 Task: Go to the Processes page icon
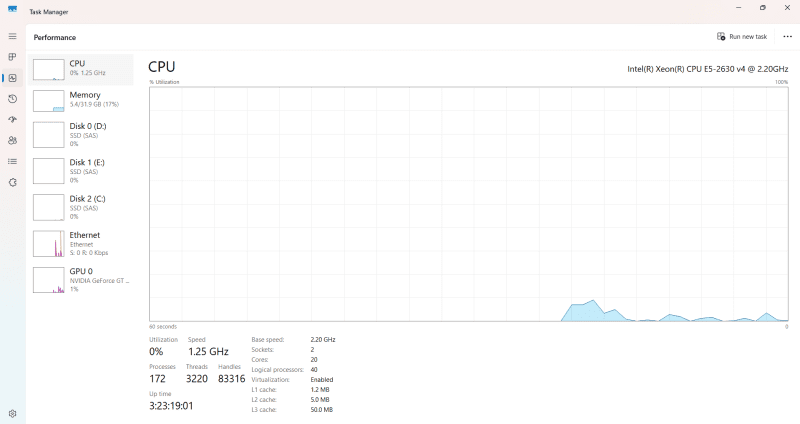12,57
